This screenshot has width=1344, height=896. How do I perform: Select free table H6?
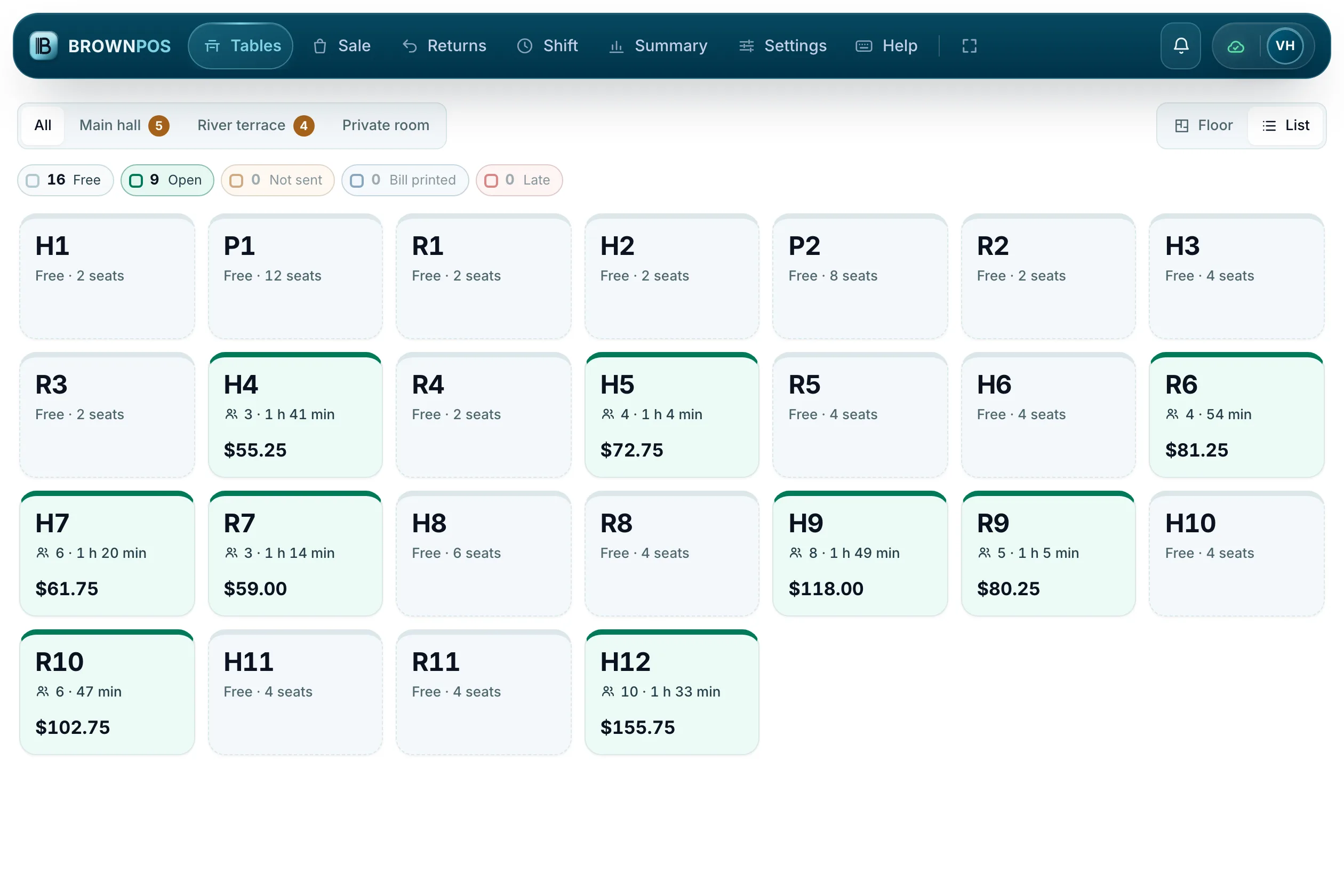[1049, 415]
